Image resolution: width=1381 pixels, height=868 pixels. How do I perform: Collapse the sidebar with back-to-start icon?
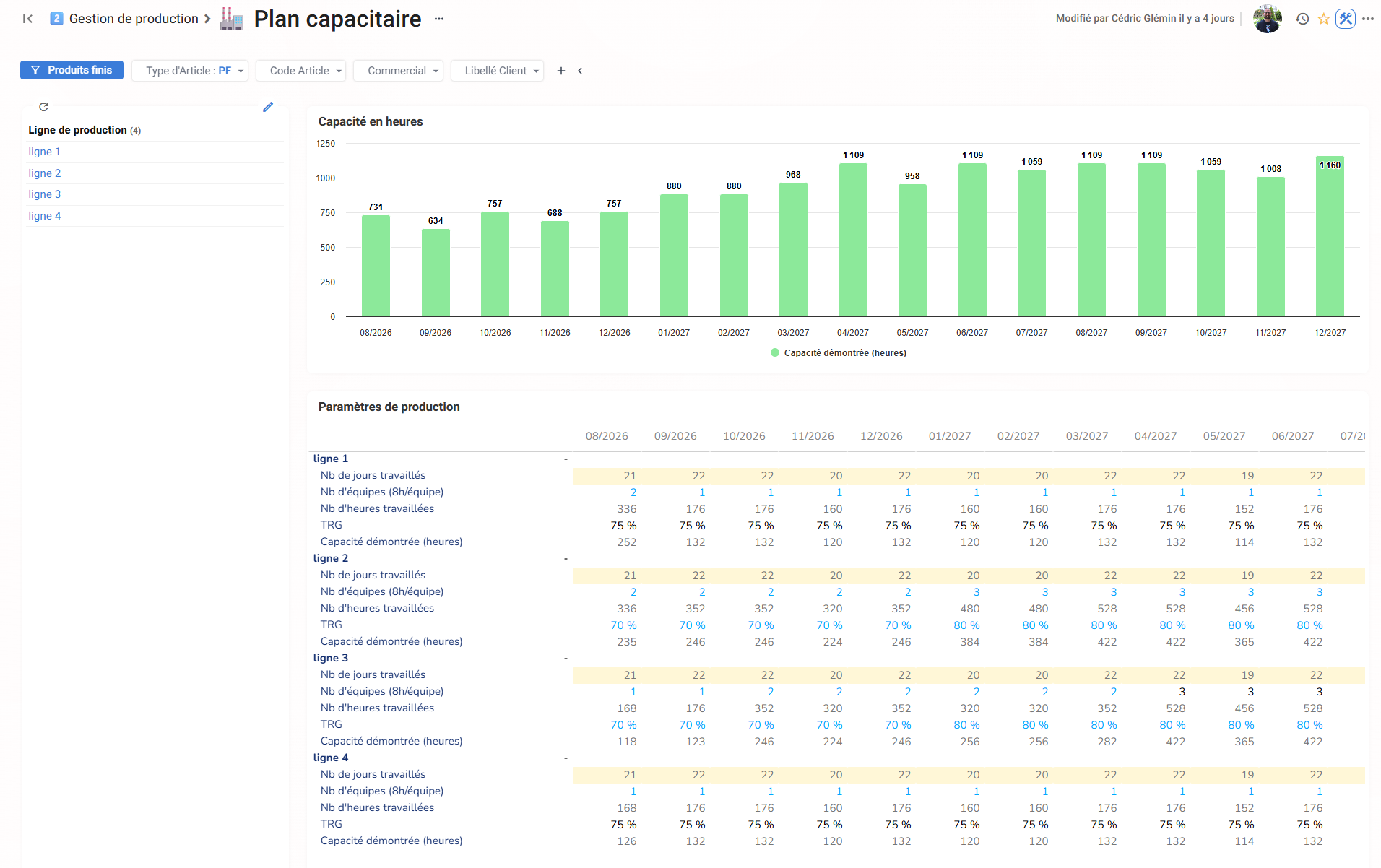(x=27, y=19)
